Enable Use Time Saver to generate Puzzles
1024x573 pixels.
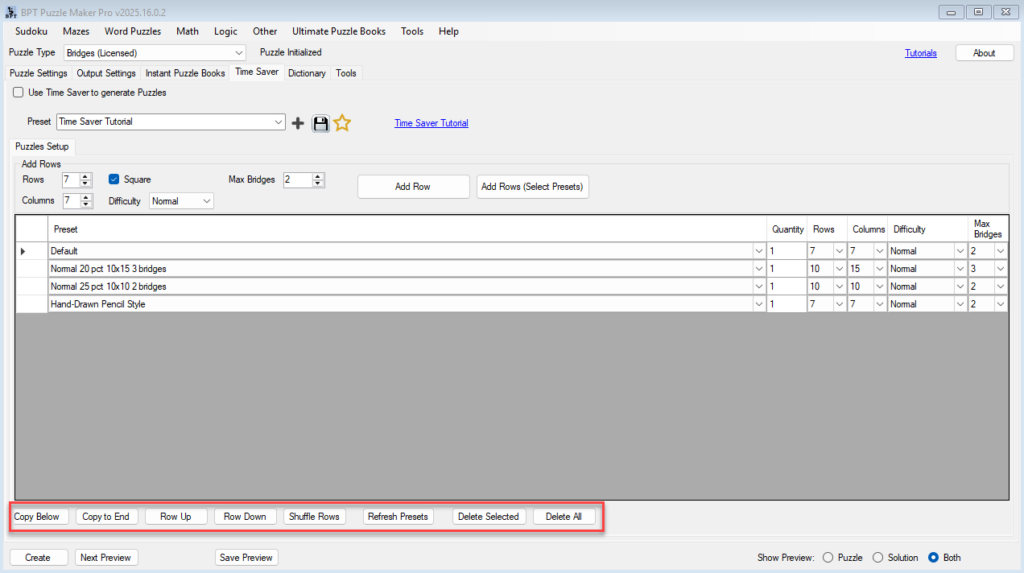19,93
